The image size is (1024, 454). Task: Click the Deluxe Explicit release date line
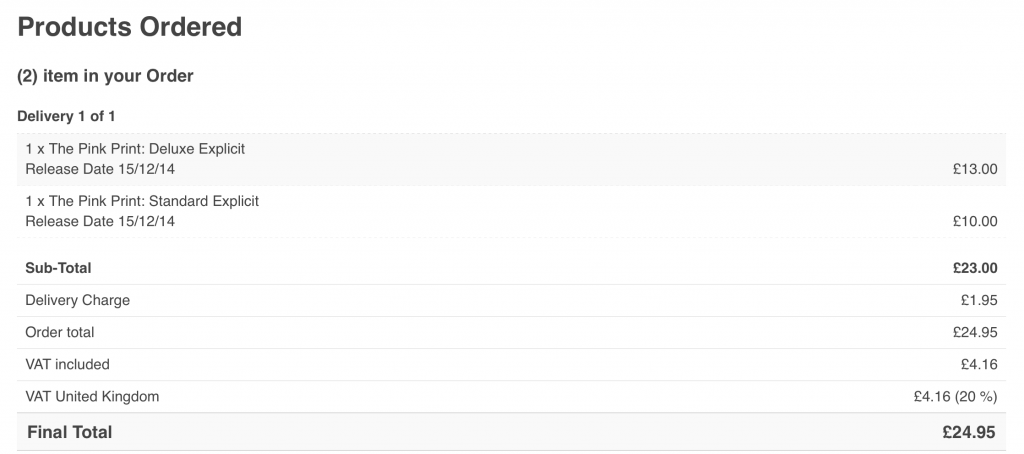point(100,169)
